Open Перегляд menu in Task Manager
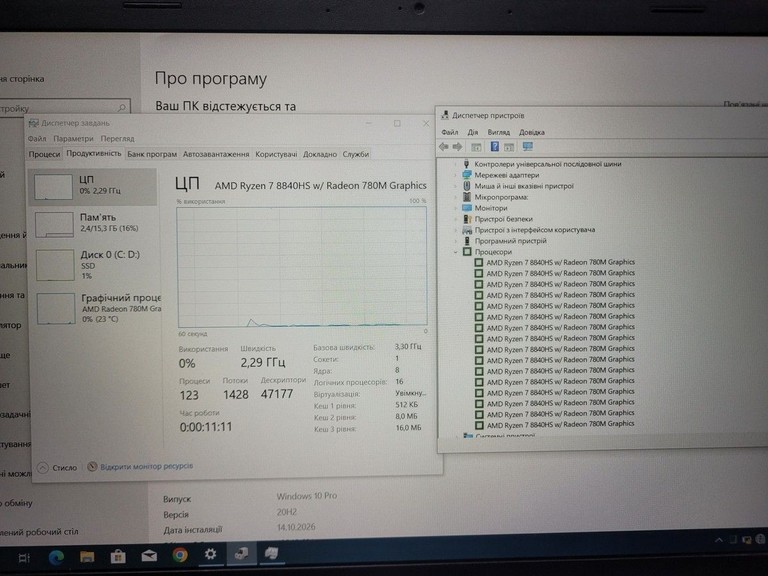The image size is (768, 576). (118, 139)
